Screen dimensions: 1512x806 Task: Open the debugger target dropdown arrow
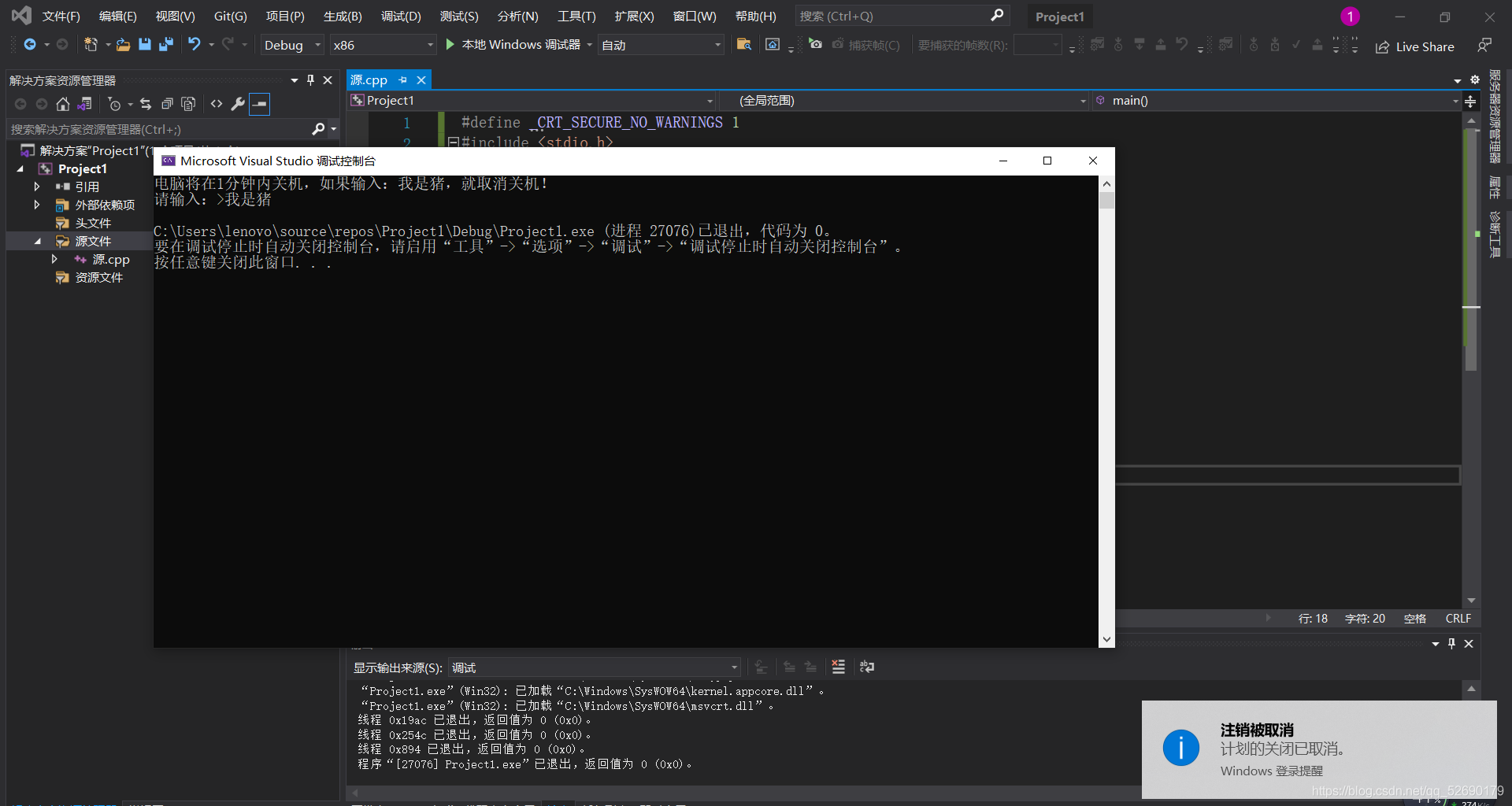(589, 45)
